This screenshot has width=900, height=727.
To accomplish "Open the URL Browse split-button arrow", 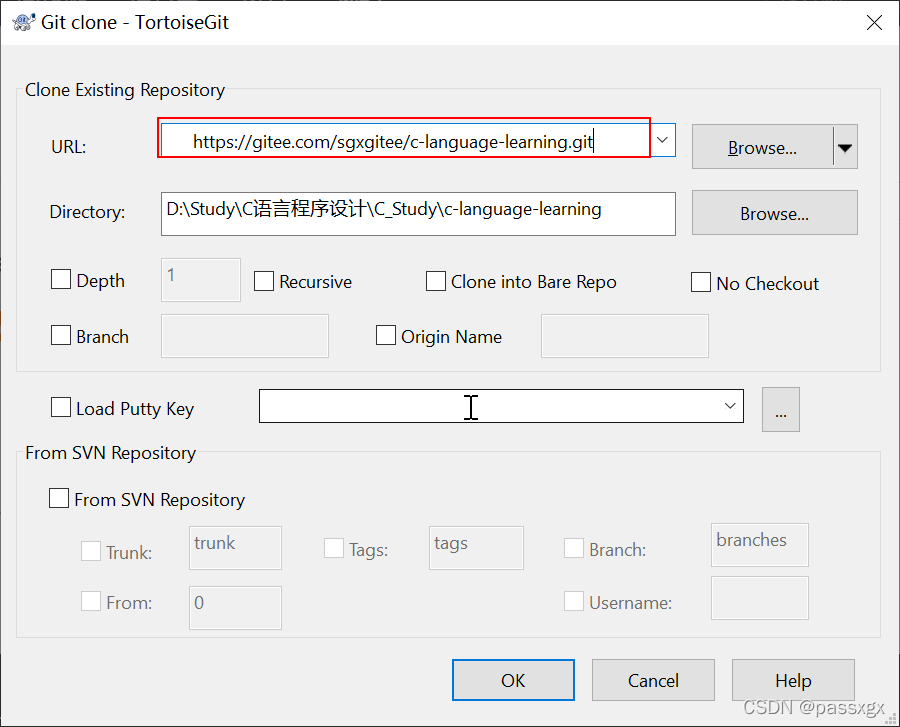I will tap(845, 147).
